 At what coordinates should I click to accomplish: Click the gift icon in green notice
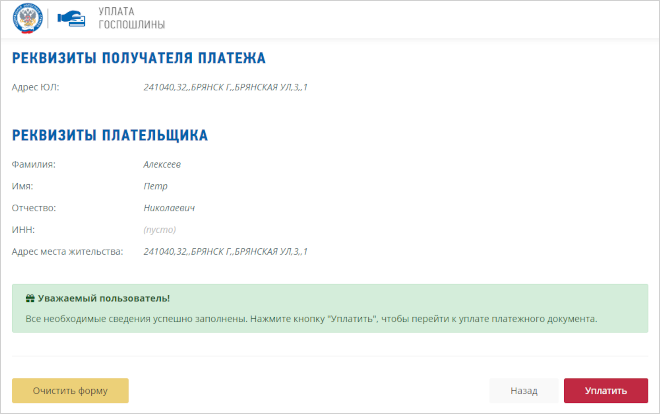point(30,298)
